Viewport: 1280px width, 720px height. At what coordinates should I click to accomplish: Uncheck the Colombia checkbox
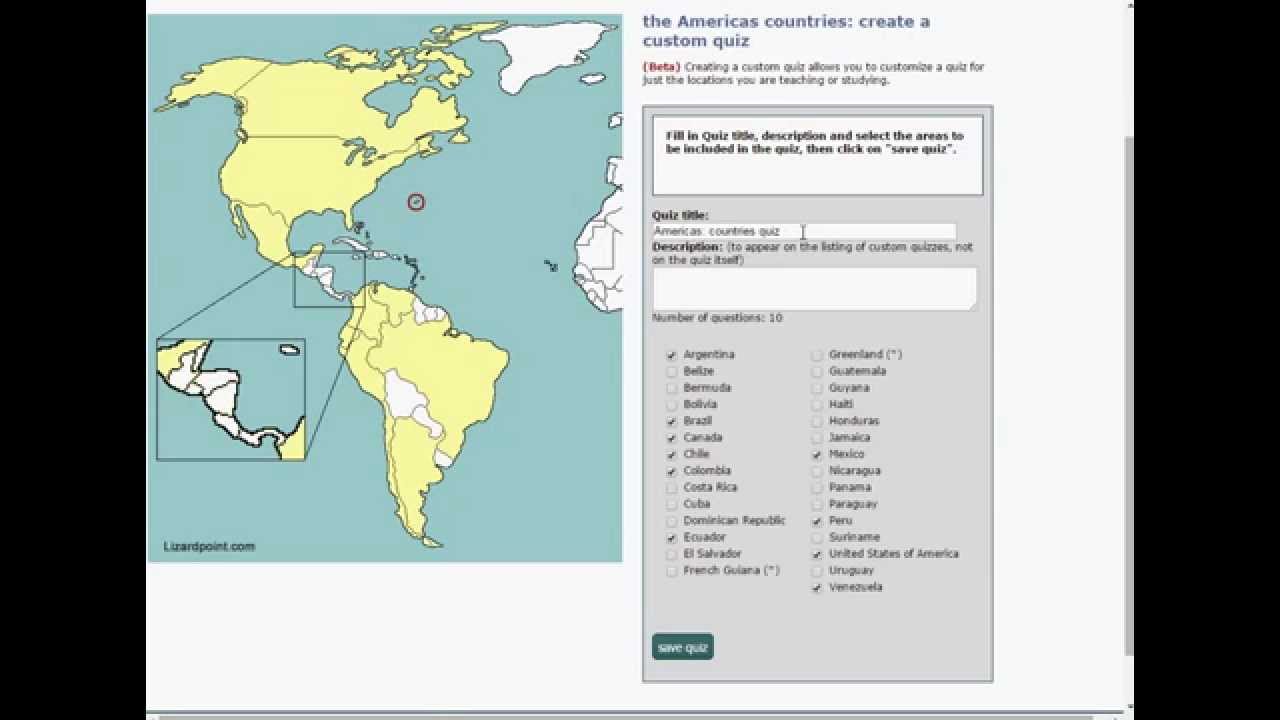click(672, 471)
